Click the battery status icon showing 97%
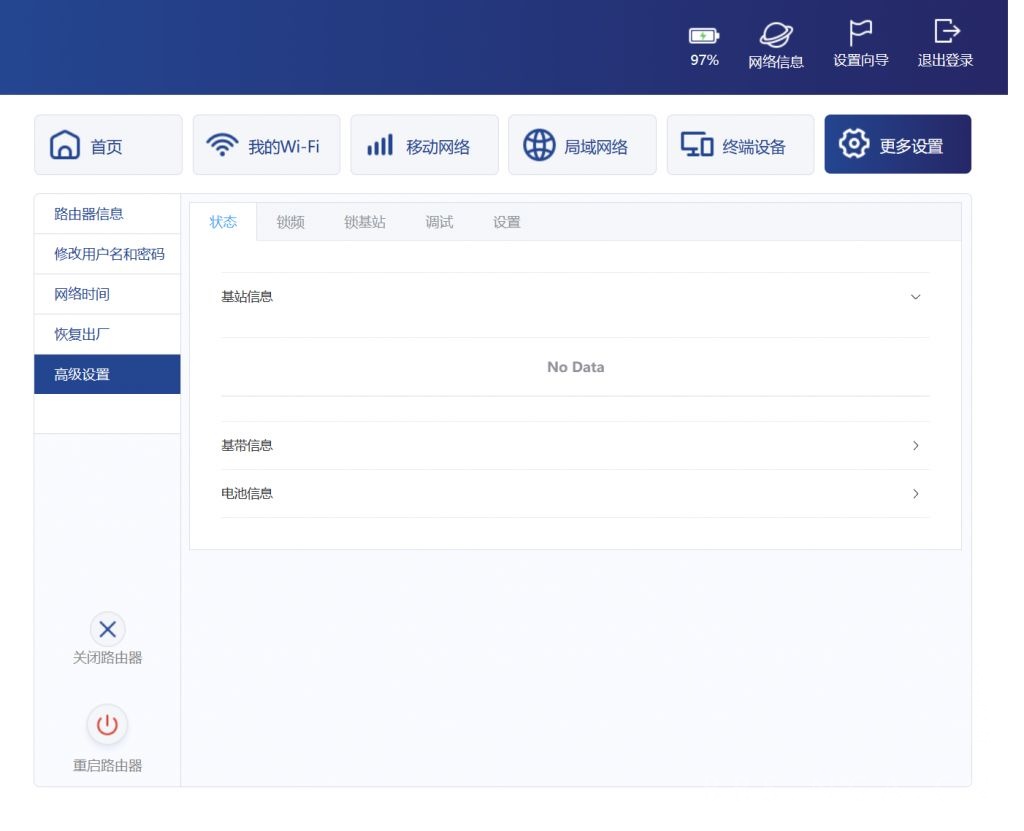1024x831 pixels. (704, 37)
